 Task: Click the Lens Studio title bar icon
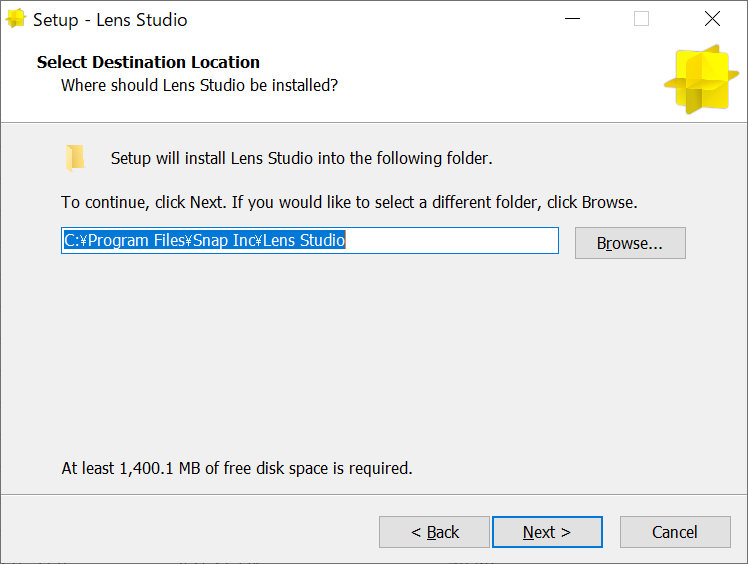coord(15,19)
